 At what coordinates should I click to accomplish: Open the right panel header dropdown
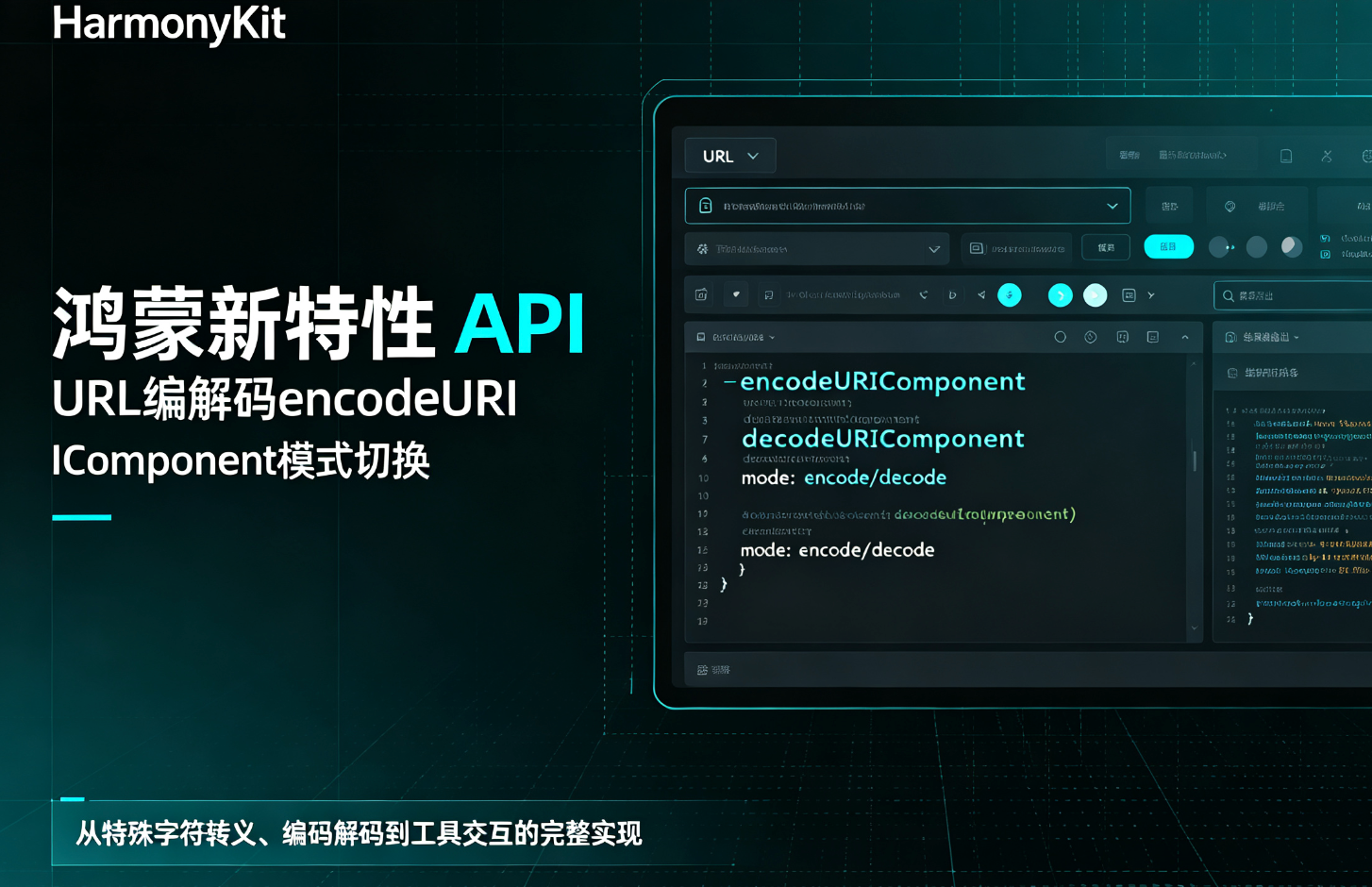coord(1271,337)
